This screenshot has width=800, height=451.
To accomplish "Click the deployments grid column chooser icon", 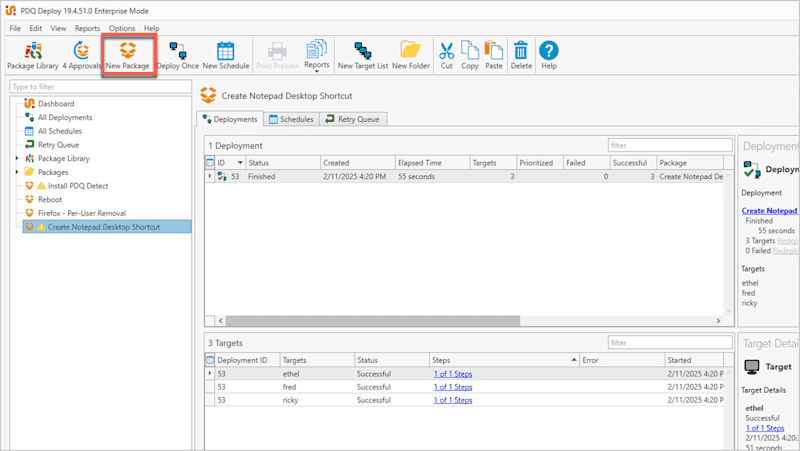I will click(x=210, y=163).
